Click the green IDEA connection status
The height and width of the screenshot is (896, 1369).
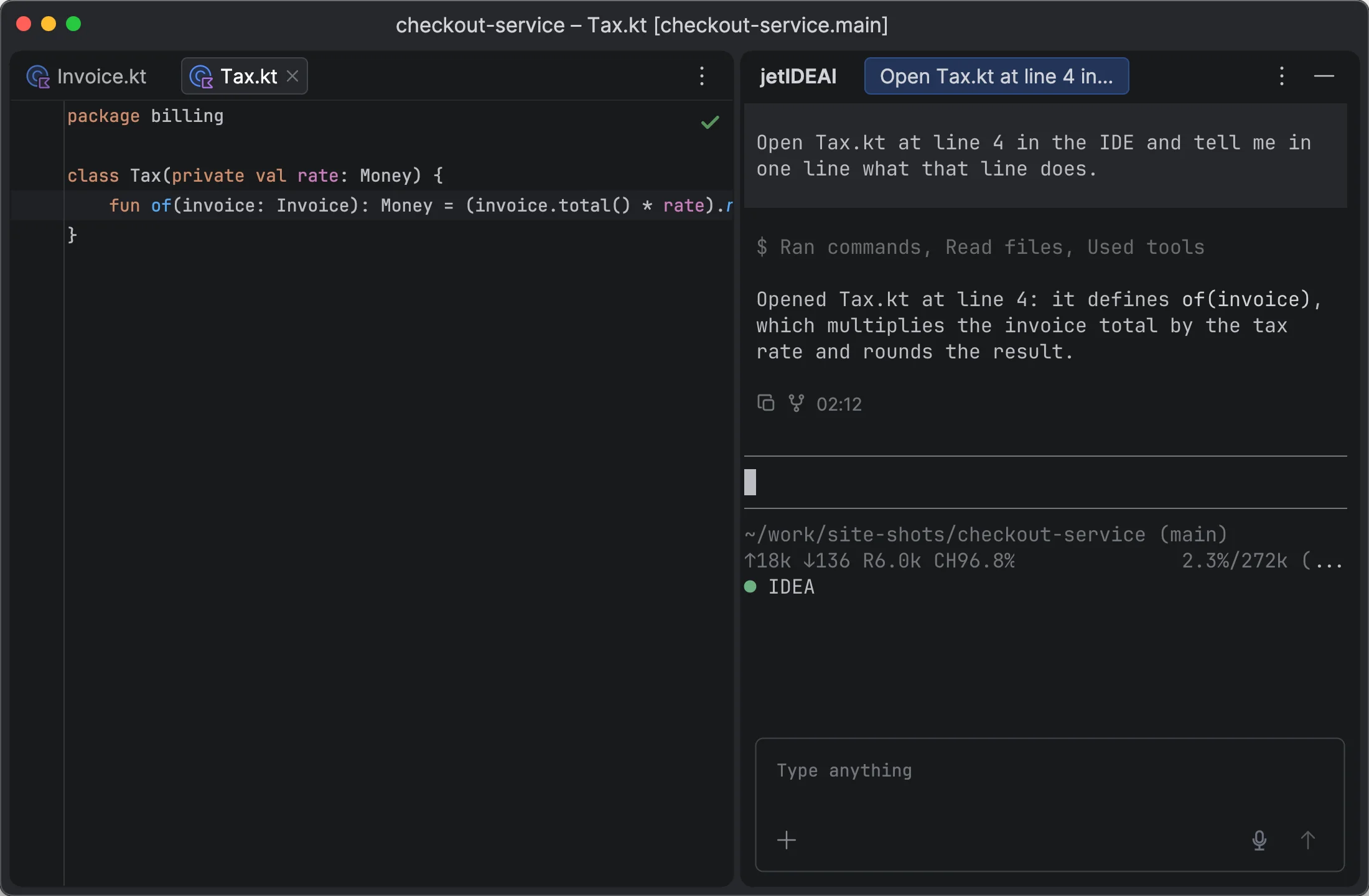click(779, 587)
